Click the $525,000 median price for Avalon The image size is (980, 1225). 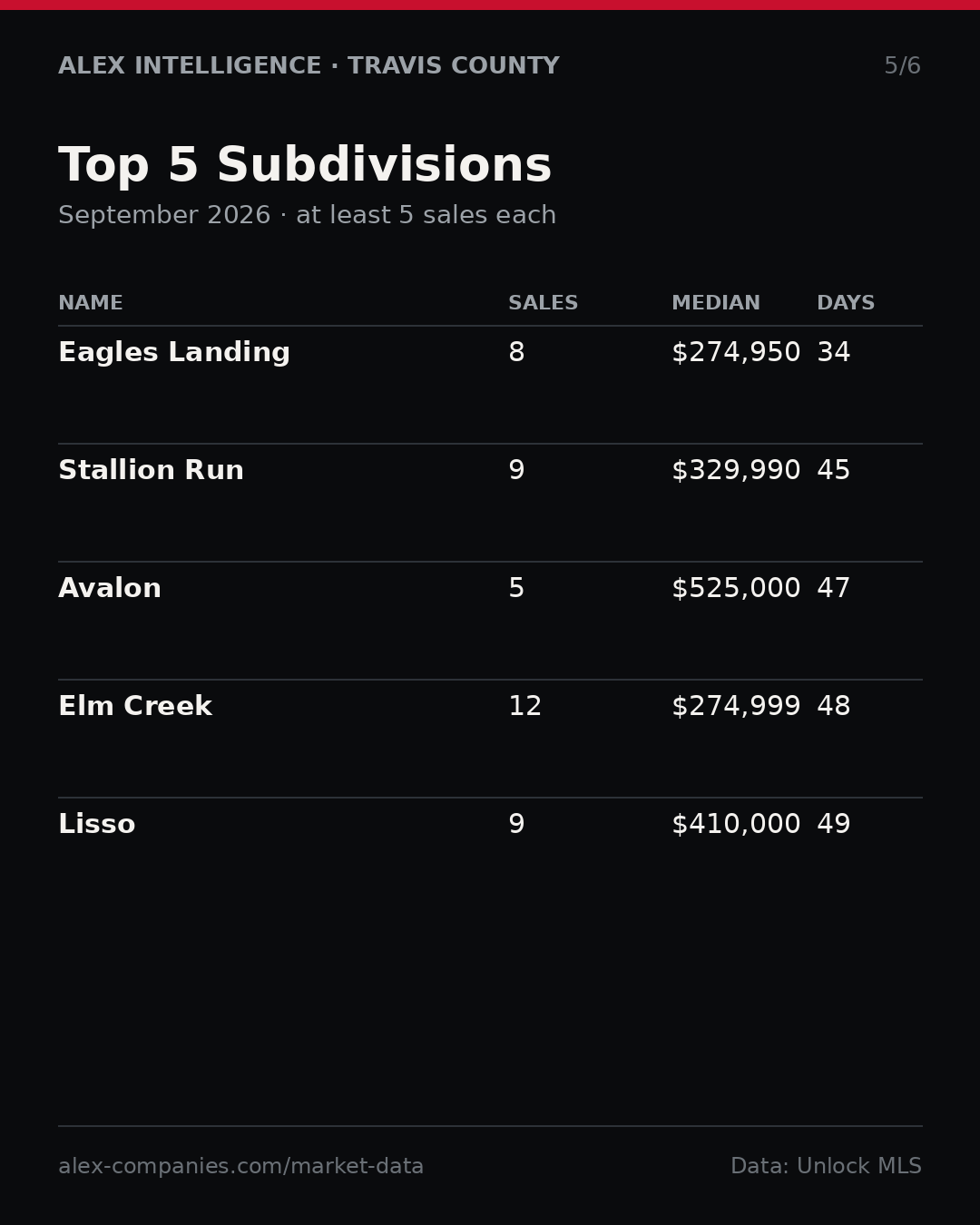point(736,589)
